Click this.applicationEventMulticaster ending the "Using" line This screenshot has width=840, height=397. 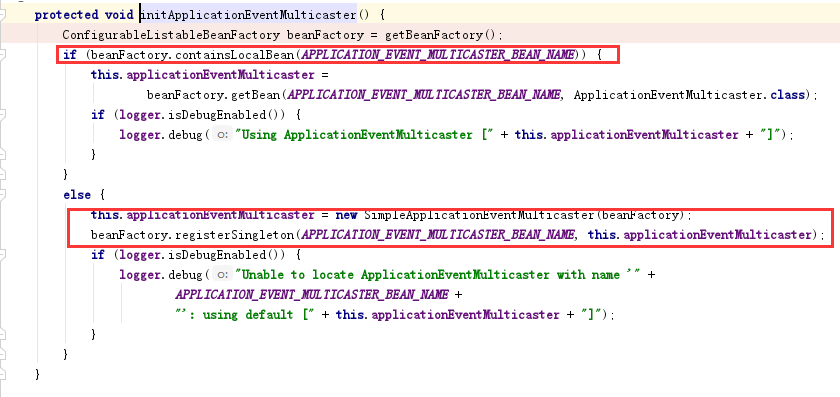pyautogui.click(x=627, y=134)
